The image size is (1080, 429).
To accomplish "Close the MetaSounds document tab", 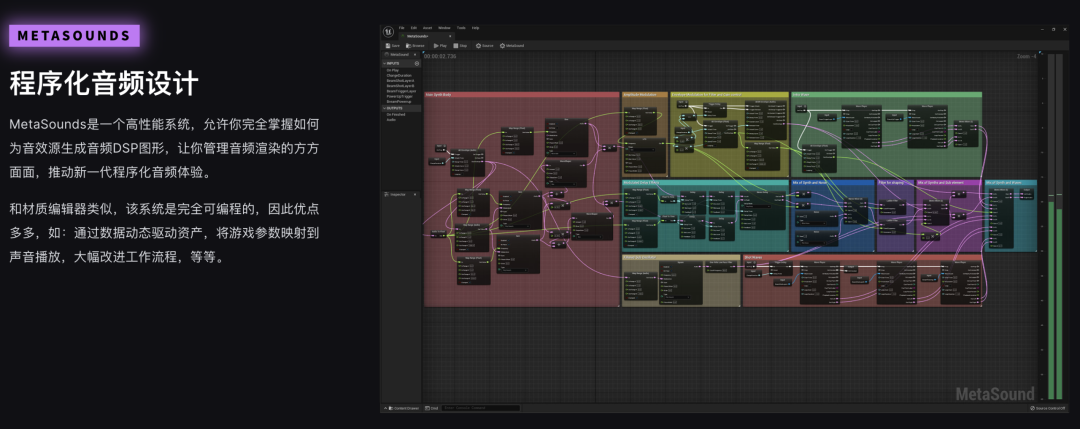I will (x=450, y=36).
